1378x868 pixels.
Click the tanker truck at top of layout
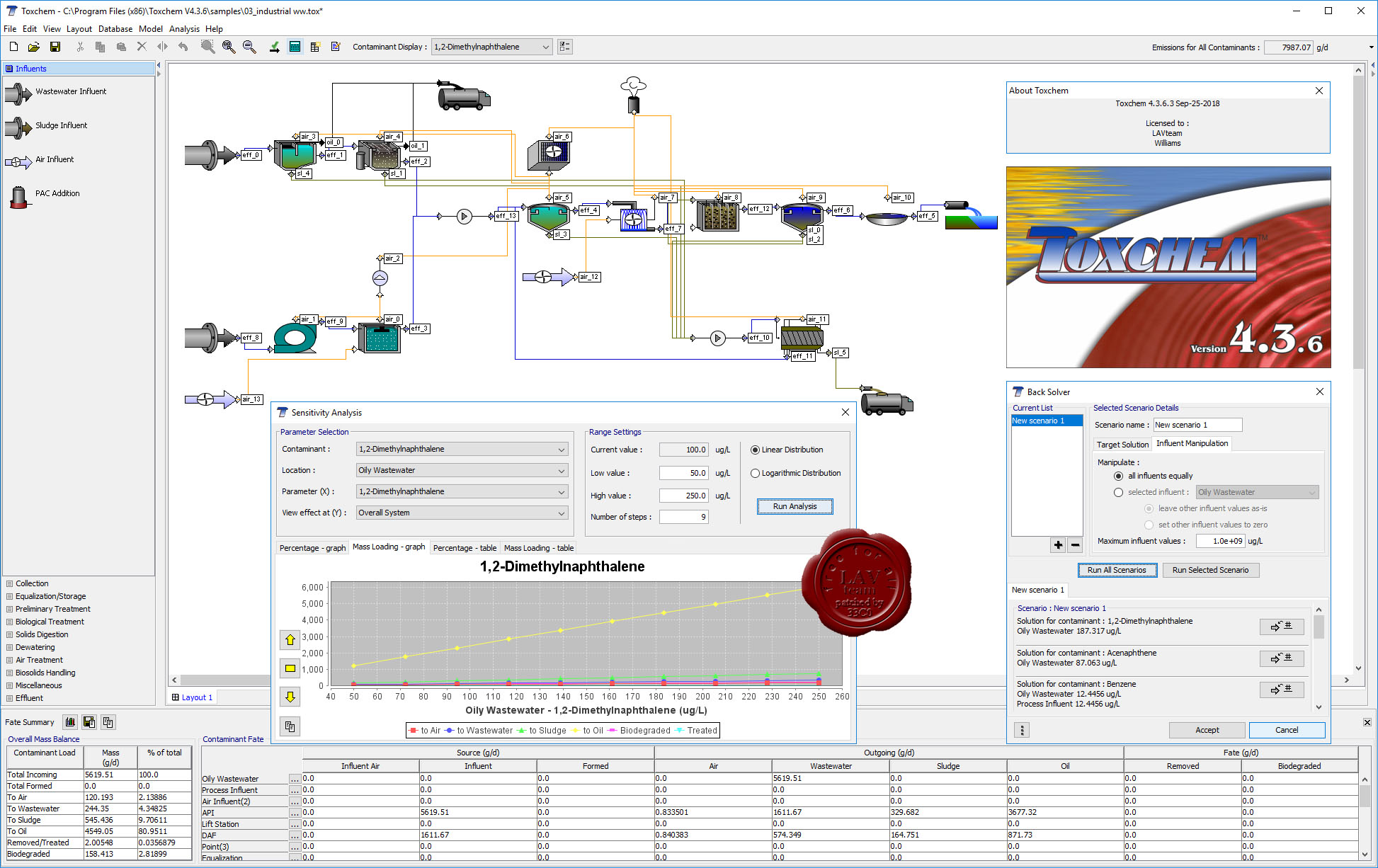(x=464, y=96)
